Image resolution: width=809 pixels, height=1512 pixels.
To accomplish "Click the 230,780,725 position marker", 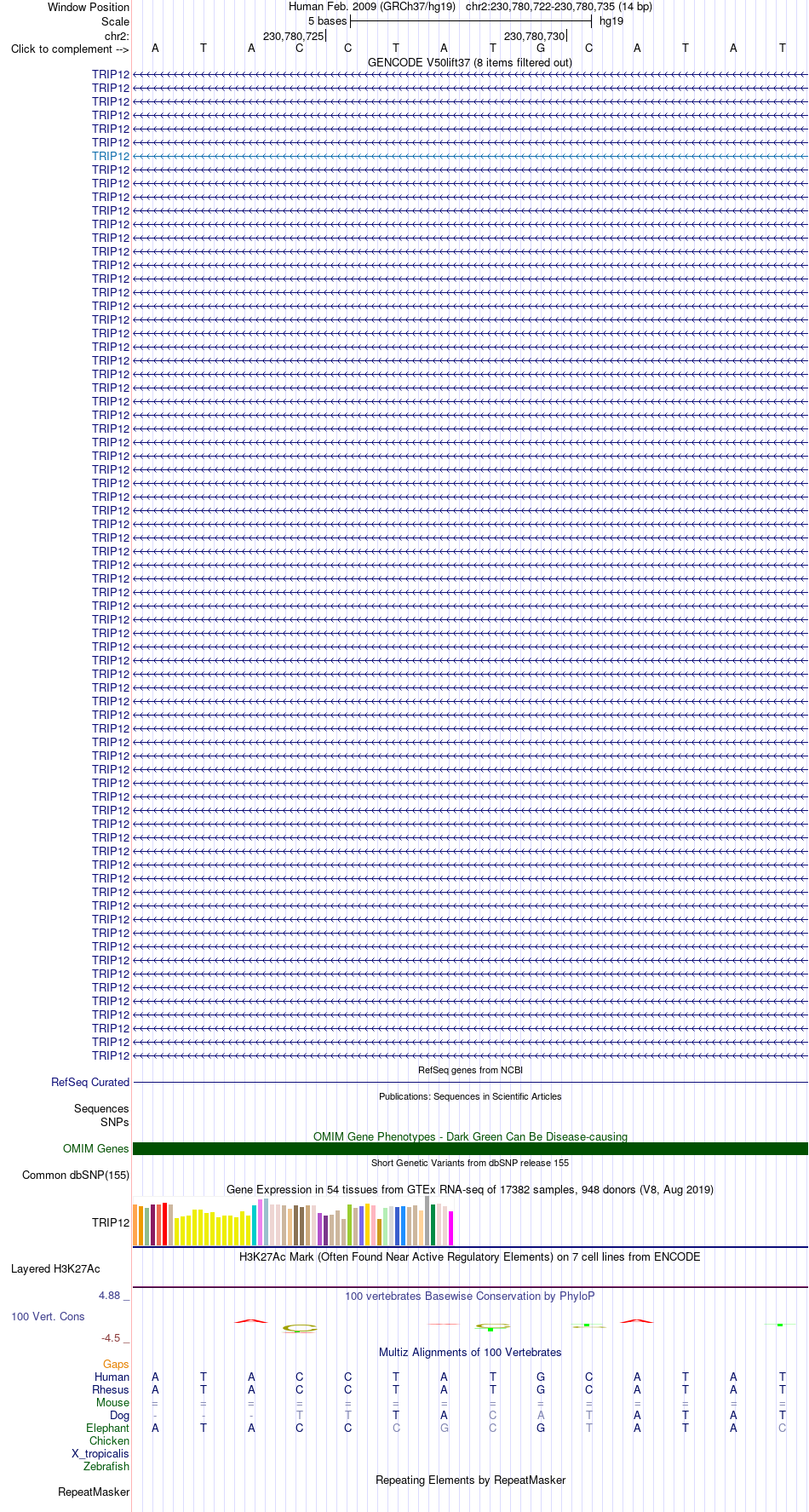I will [293, 36].
